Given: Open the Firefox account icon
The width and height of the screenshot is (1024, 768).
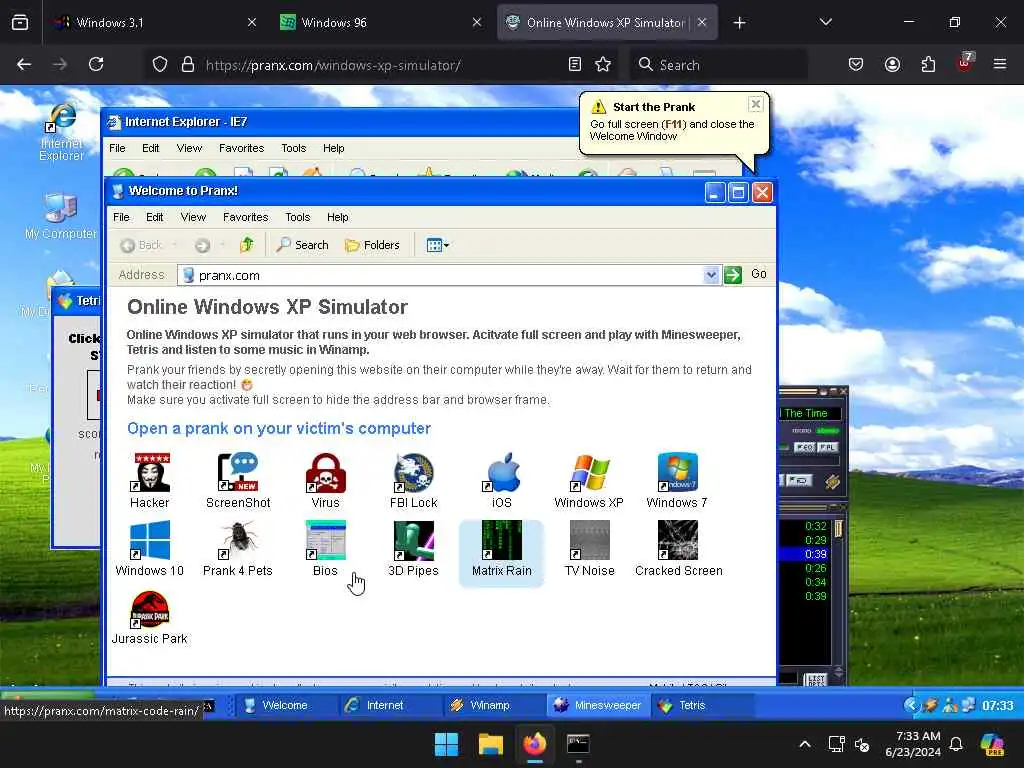Looking at the screenshot, I should [x=892, y=64].
